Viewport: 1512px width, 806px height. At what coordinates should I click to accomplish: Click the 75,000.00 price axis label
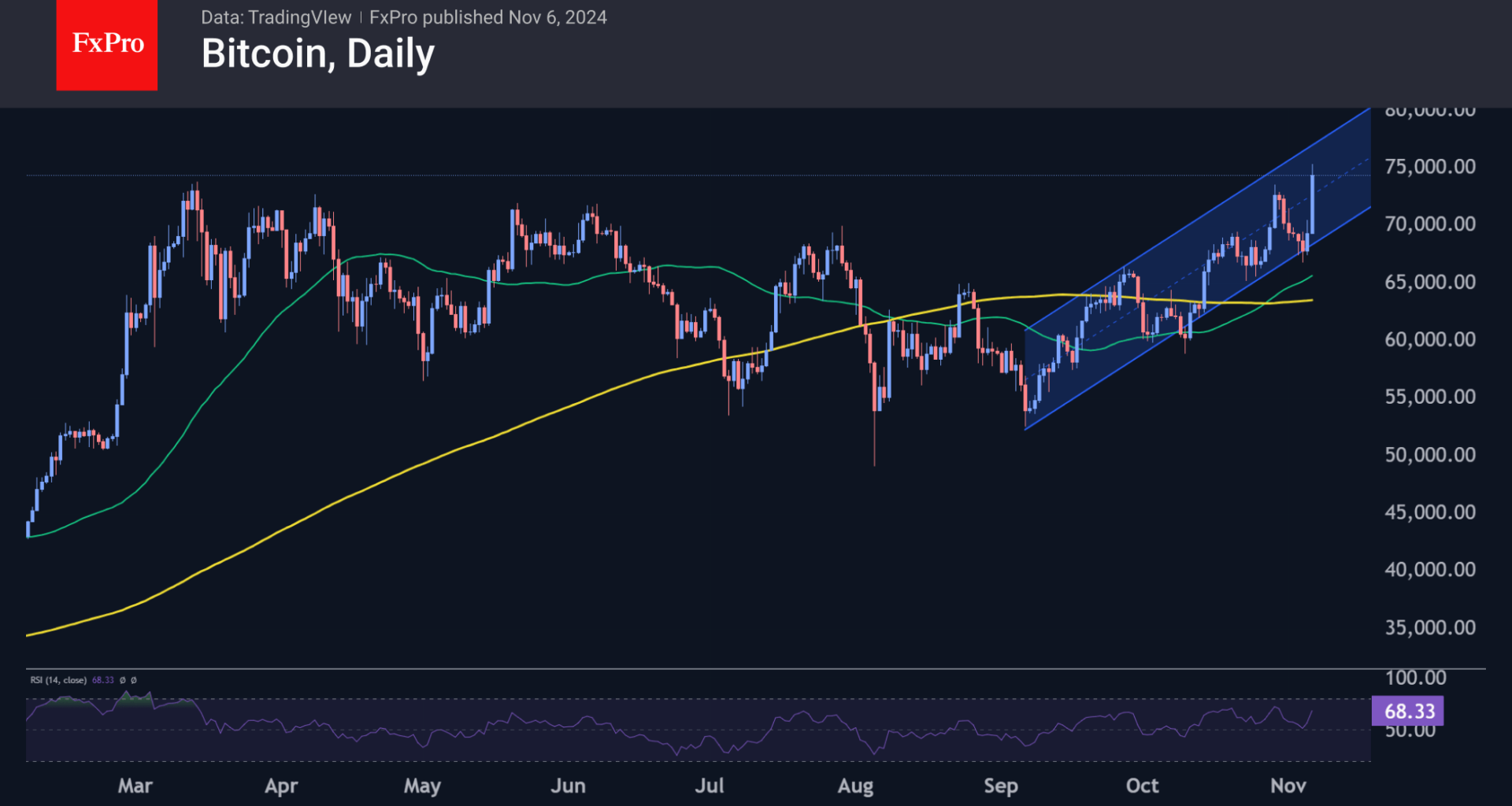(1430, 167)
